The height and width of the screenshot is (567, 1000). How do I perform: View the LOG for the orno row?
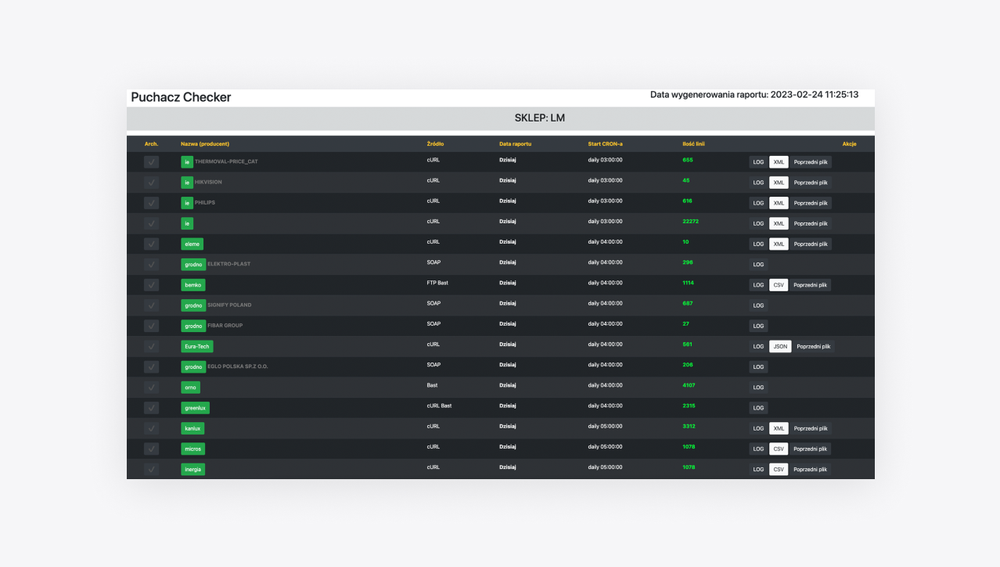(758, 388)
